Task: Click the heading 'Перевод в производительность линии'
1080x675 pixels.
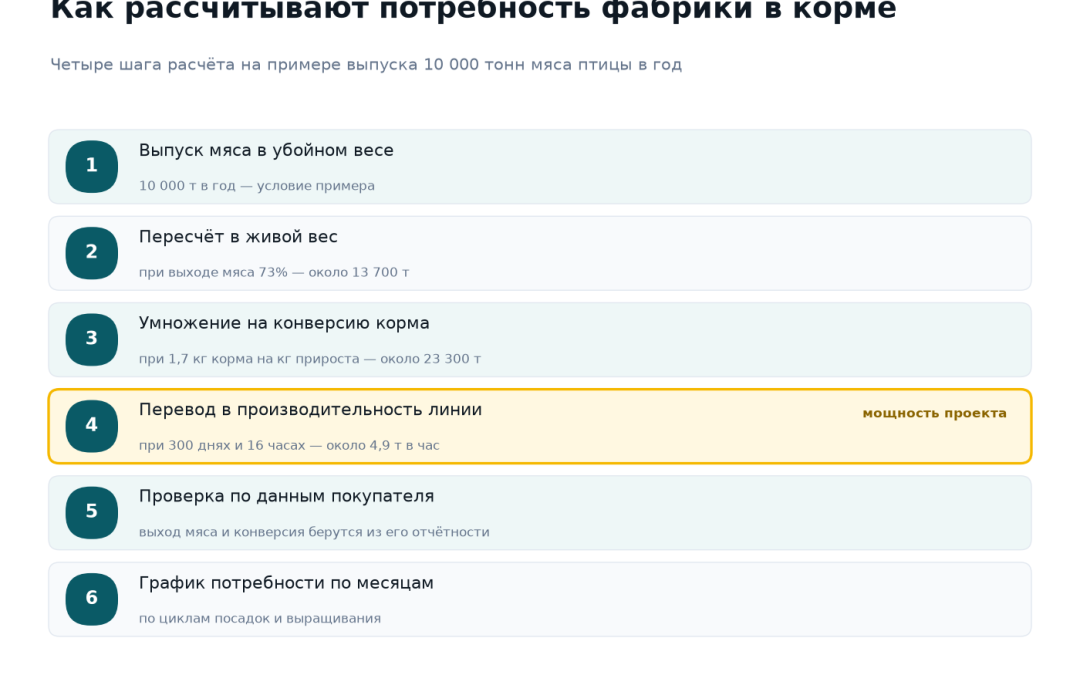Action: tap(311, 410)
